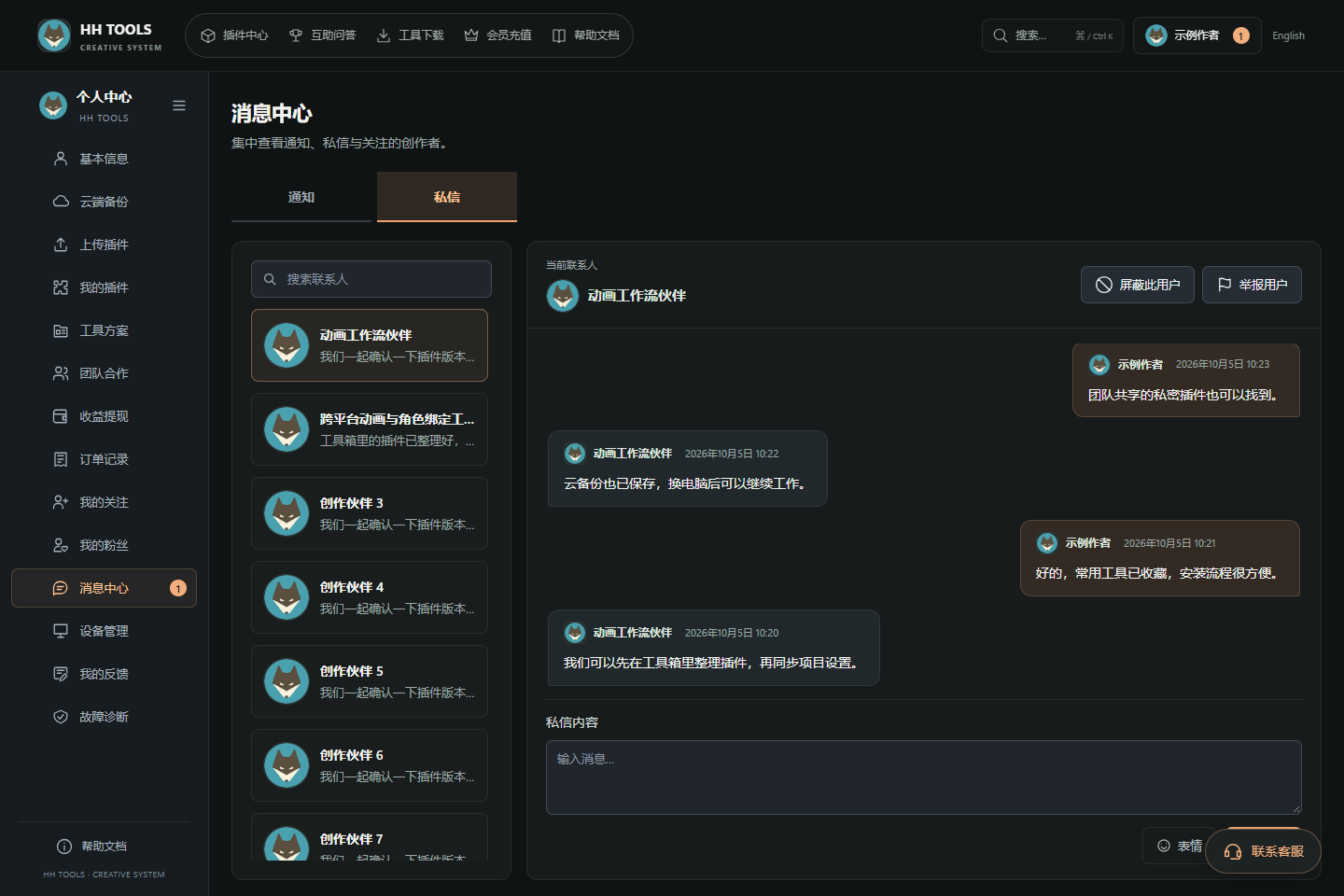
Task: Select 消息中心 in the sidebar
Action: point(104,588)
